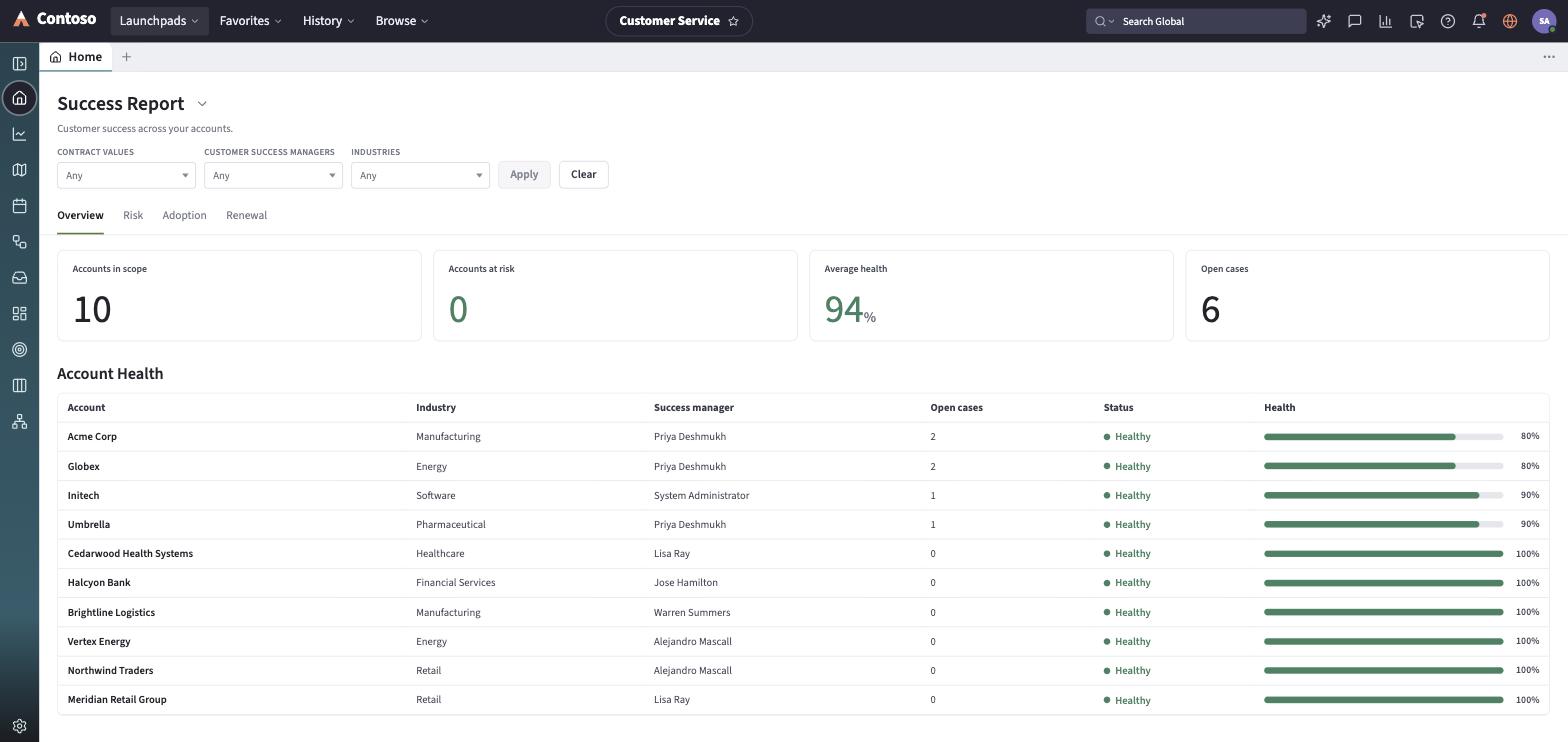The width and height of the screenshot is (1568, 742).
Task: Open the columns board sidebar icon
Action: coord(19,386)
